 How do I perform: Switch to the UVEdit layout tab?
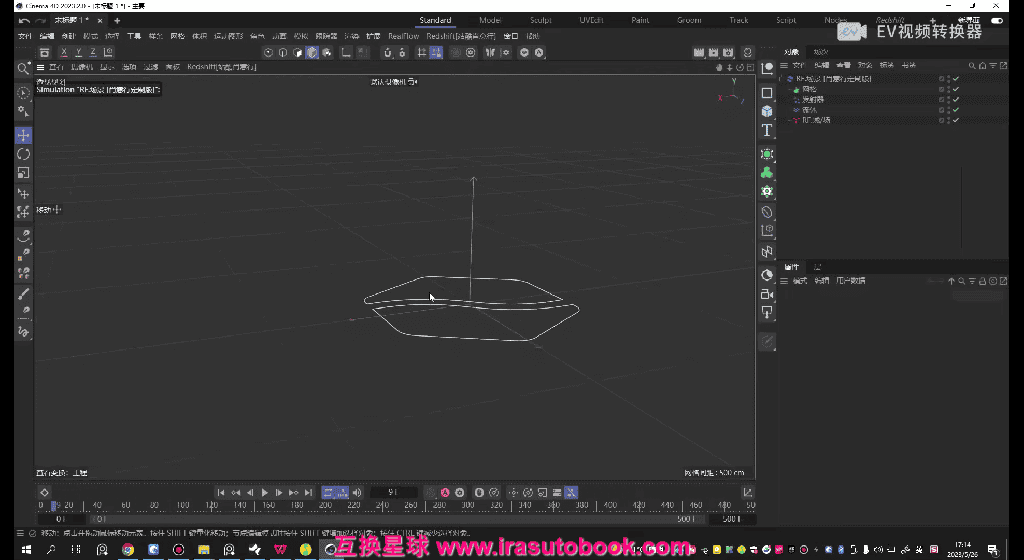click(x=591, y=20)
